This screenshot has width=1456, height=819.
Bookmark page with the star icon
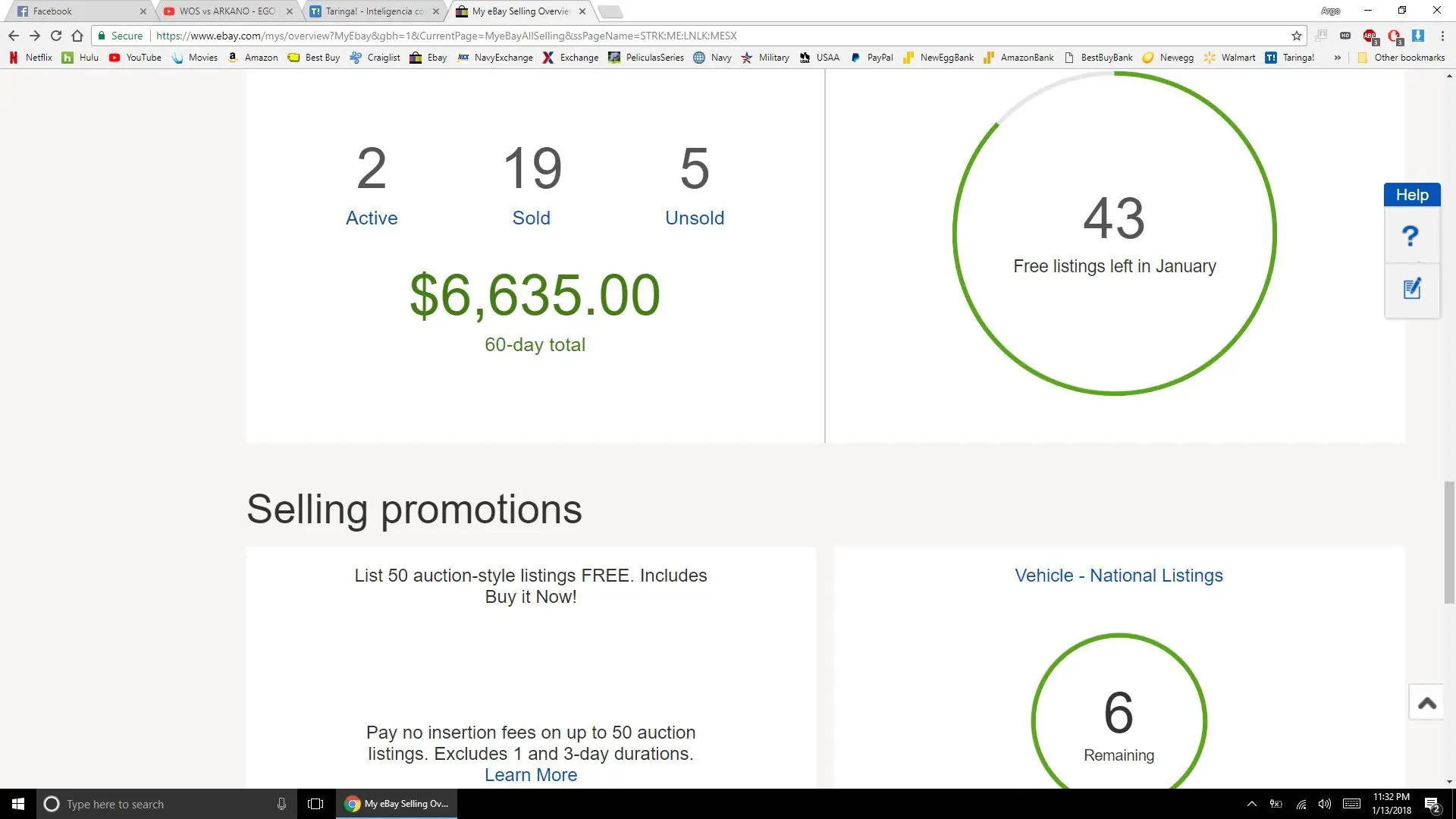pos(1296,36)
